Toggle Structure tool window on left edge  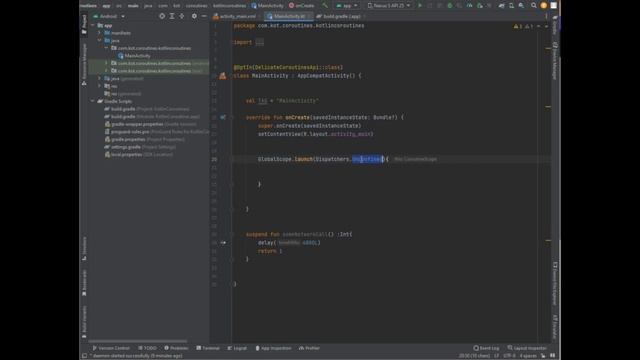click(84, 248)
